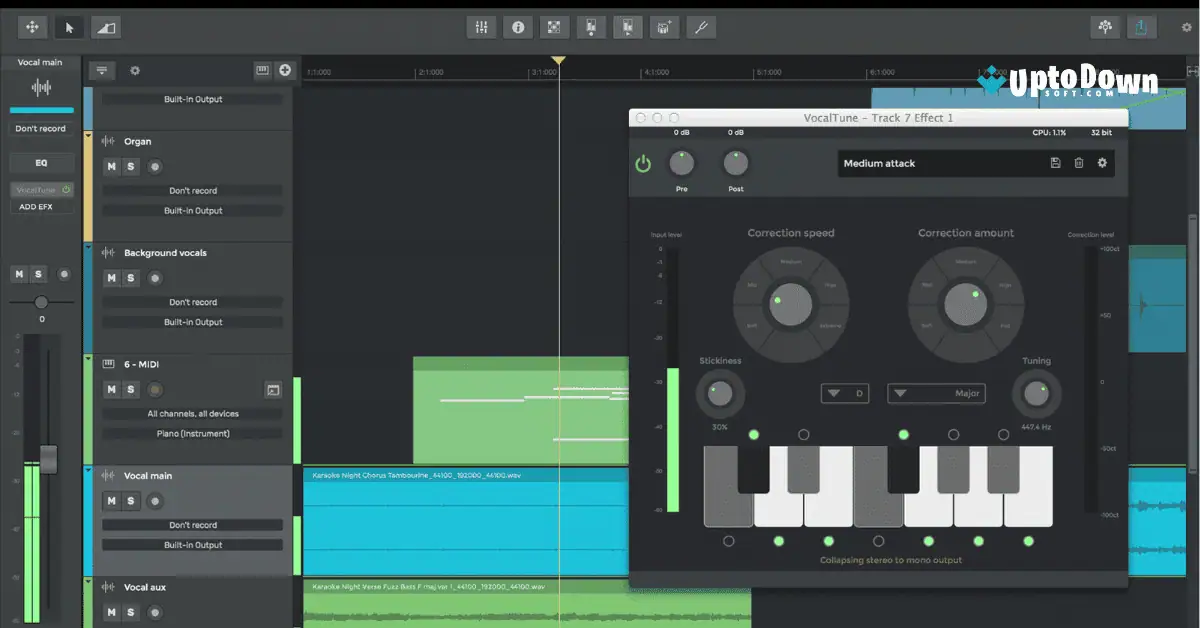The image size is (1200, 628).
Task: Open the metronome grid icon in the toolbar
Action: [554, 27]
